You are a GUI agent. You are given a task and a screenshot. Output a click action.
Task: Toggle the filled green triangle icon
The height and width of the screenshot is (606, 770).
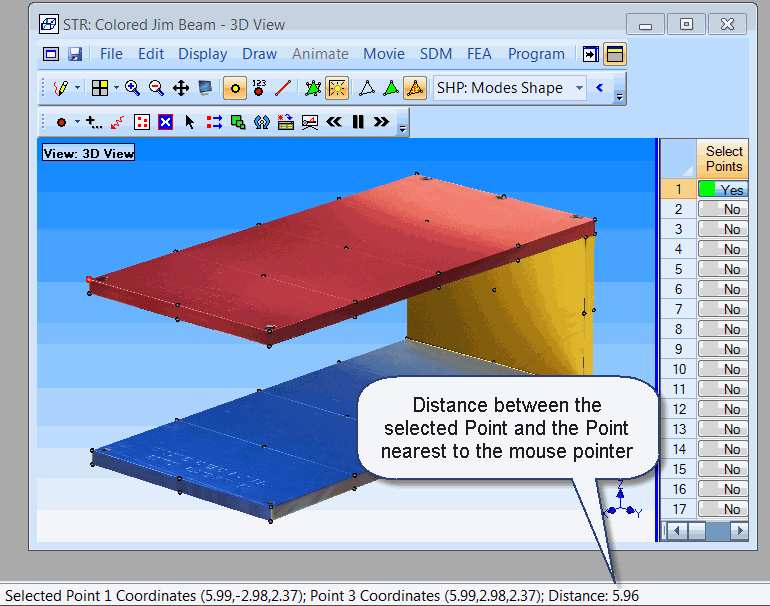pyautogui.click(x=391, y=88)
